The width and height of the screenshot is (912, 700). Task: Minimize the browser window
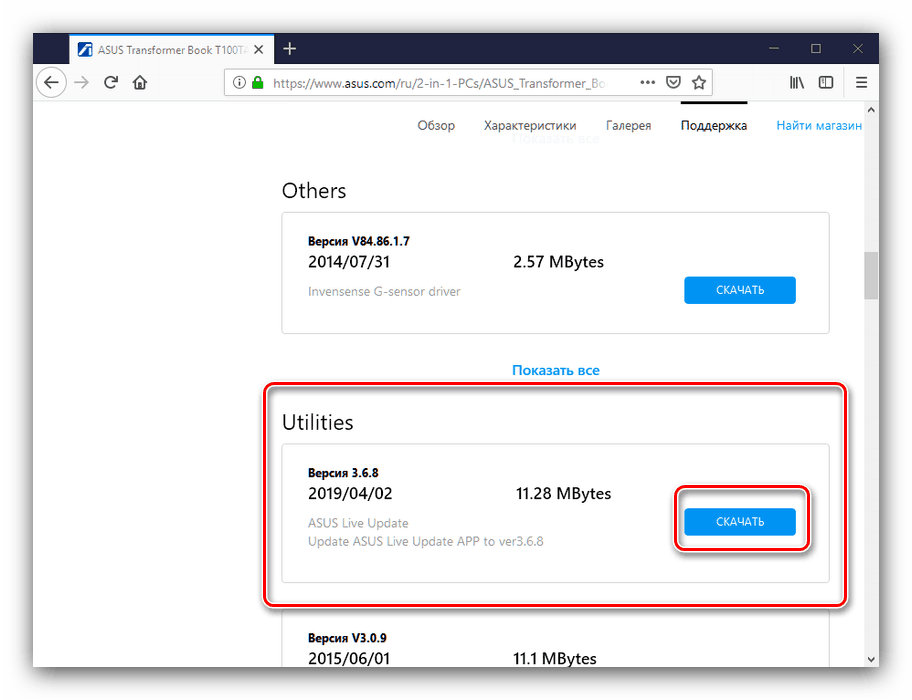pos(774,49)
